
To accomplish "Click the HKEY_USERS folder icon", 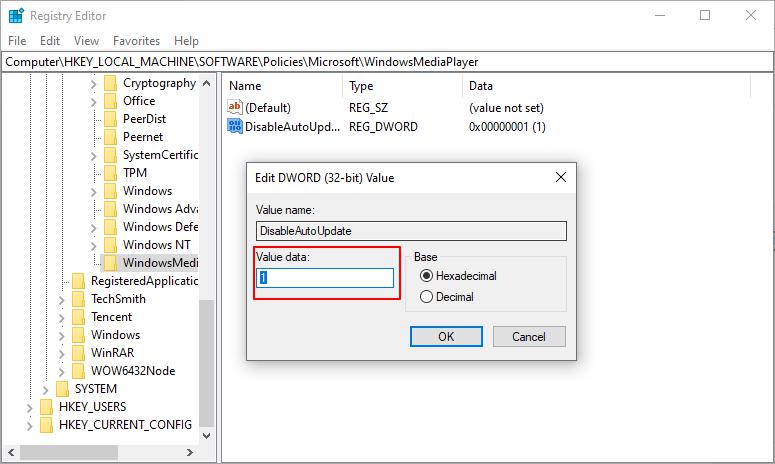I will 46,407.
